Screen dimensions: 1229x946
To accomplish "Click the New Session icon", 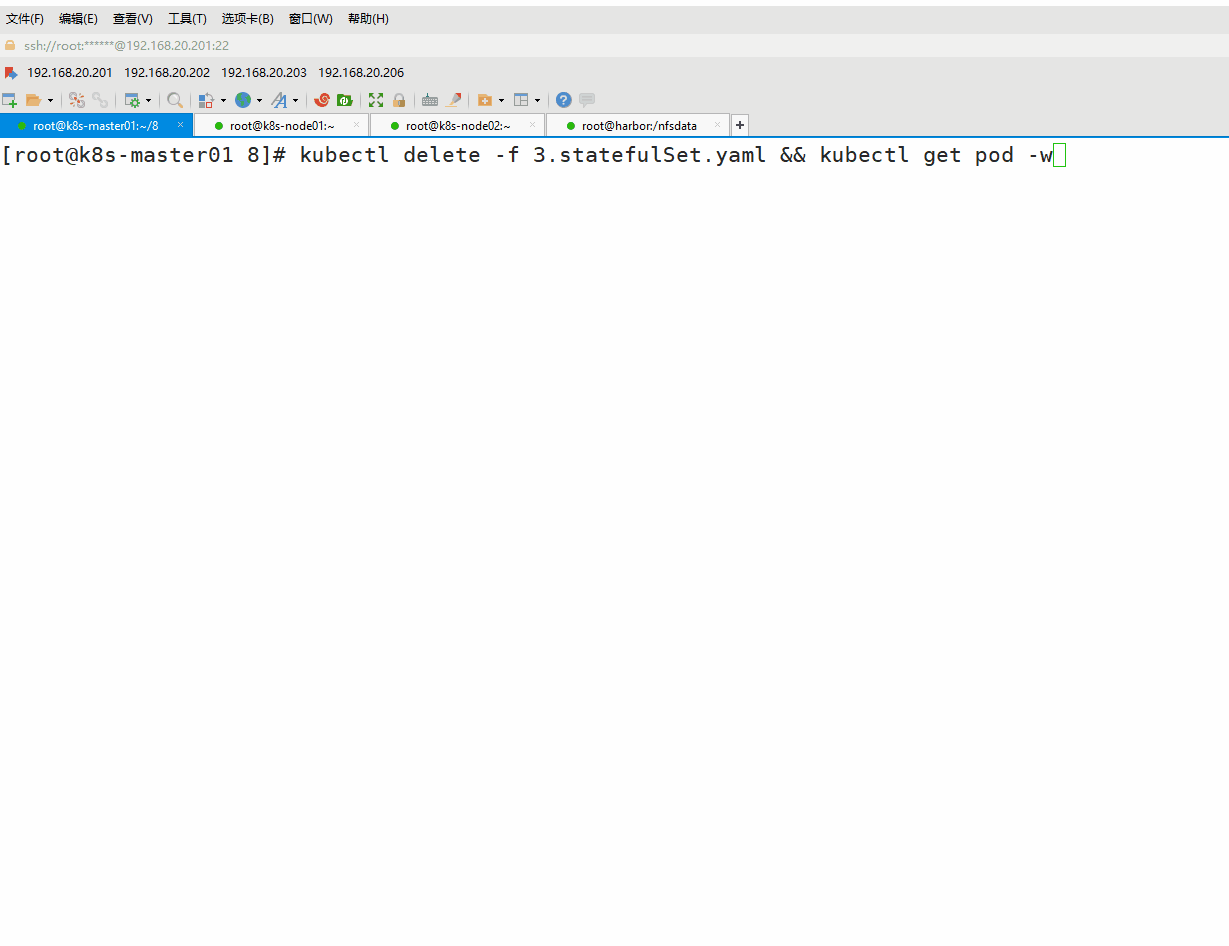I will click(9, 100).
